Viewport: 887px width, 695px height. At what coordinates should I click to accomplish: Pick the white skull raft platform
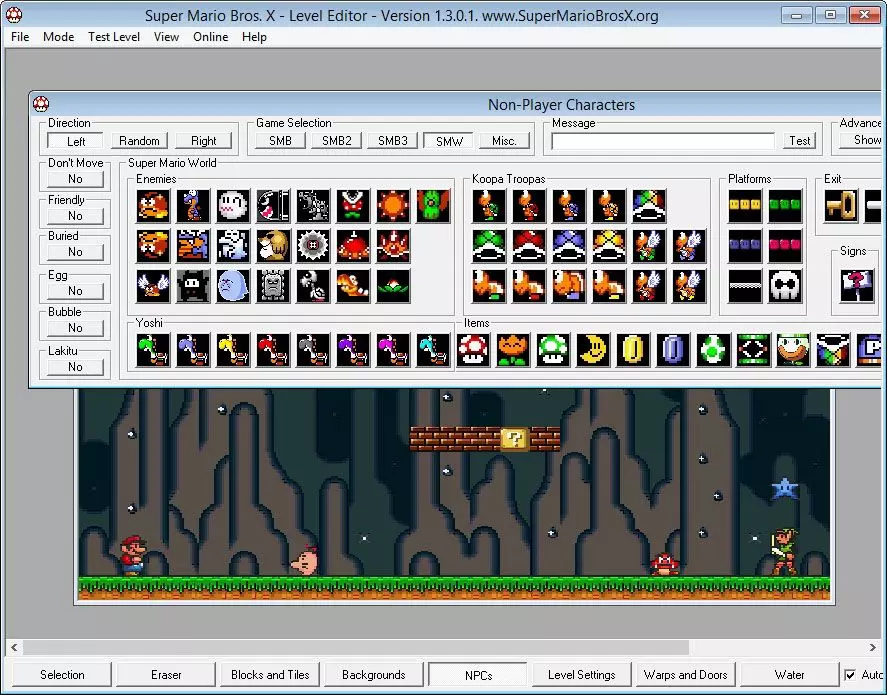(785, 286)
